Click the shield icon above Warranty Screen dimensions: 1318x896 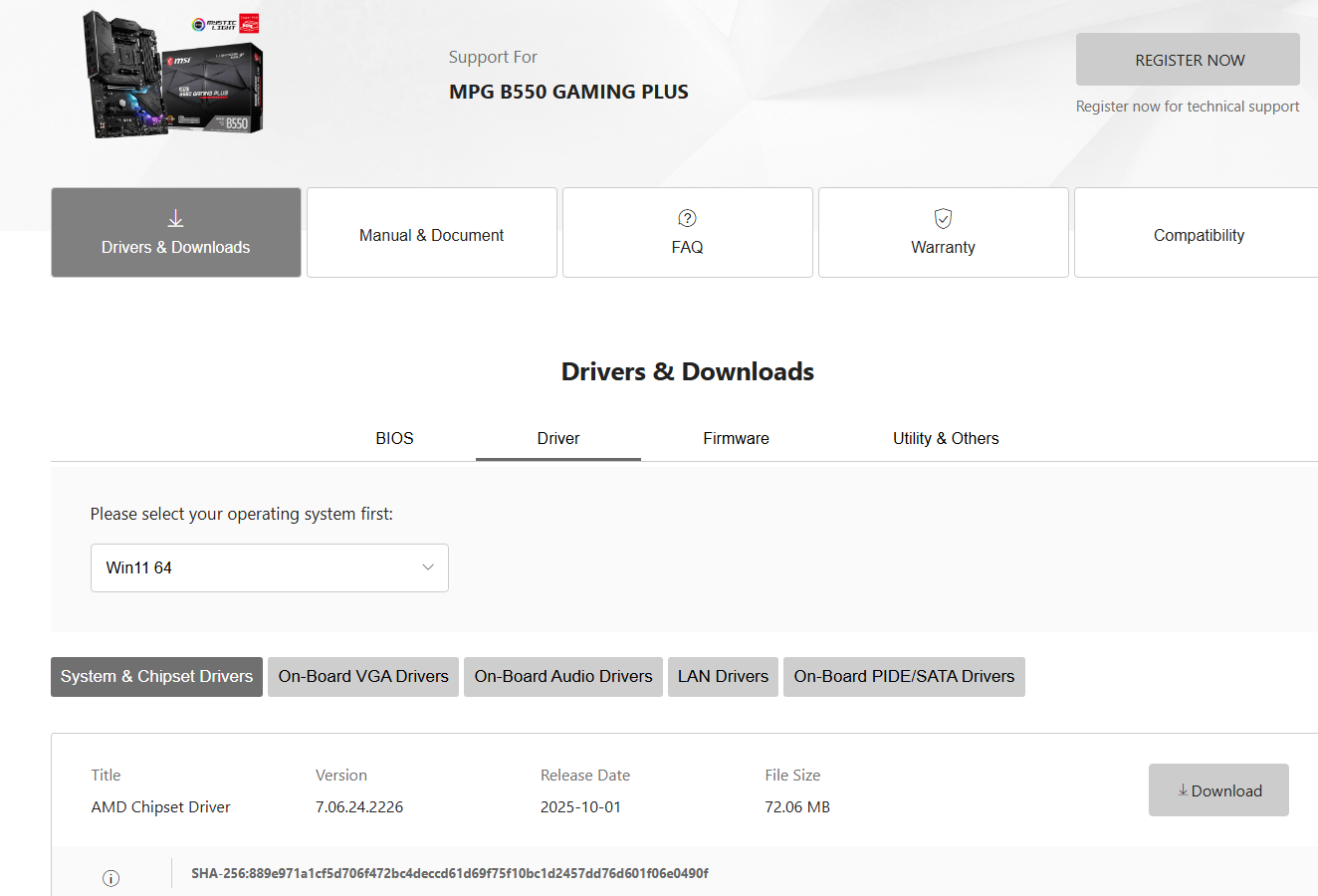[x=943, y=218]
